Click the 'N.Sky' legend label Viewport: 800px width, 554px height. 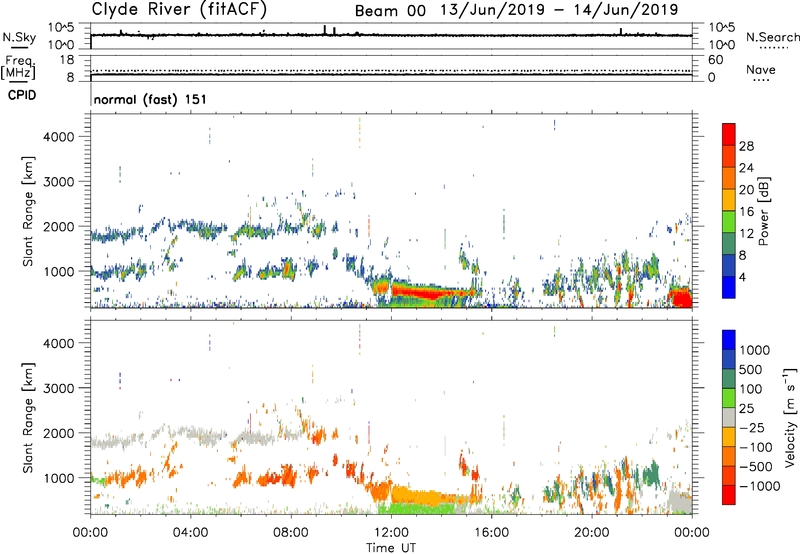coord(19,38)
